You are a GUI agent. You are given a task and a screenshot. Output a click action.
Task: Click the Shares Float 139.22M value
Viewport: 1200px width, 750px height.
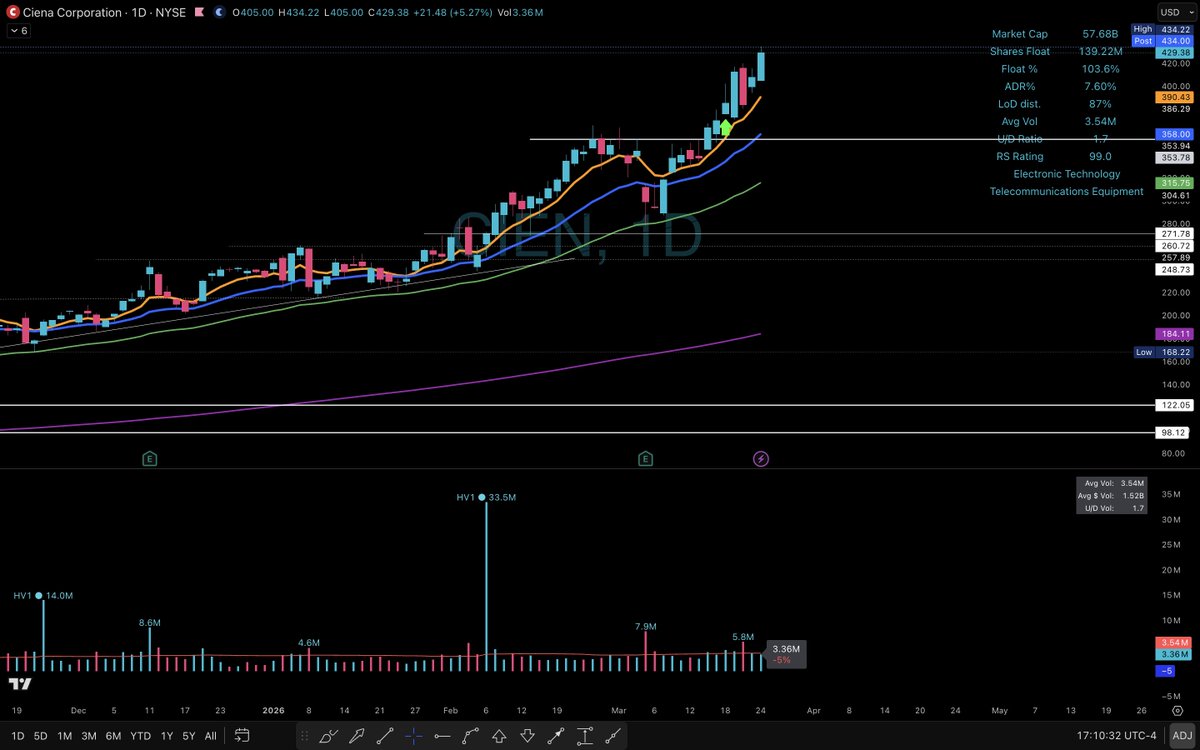click(x=1099, y=51)
